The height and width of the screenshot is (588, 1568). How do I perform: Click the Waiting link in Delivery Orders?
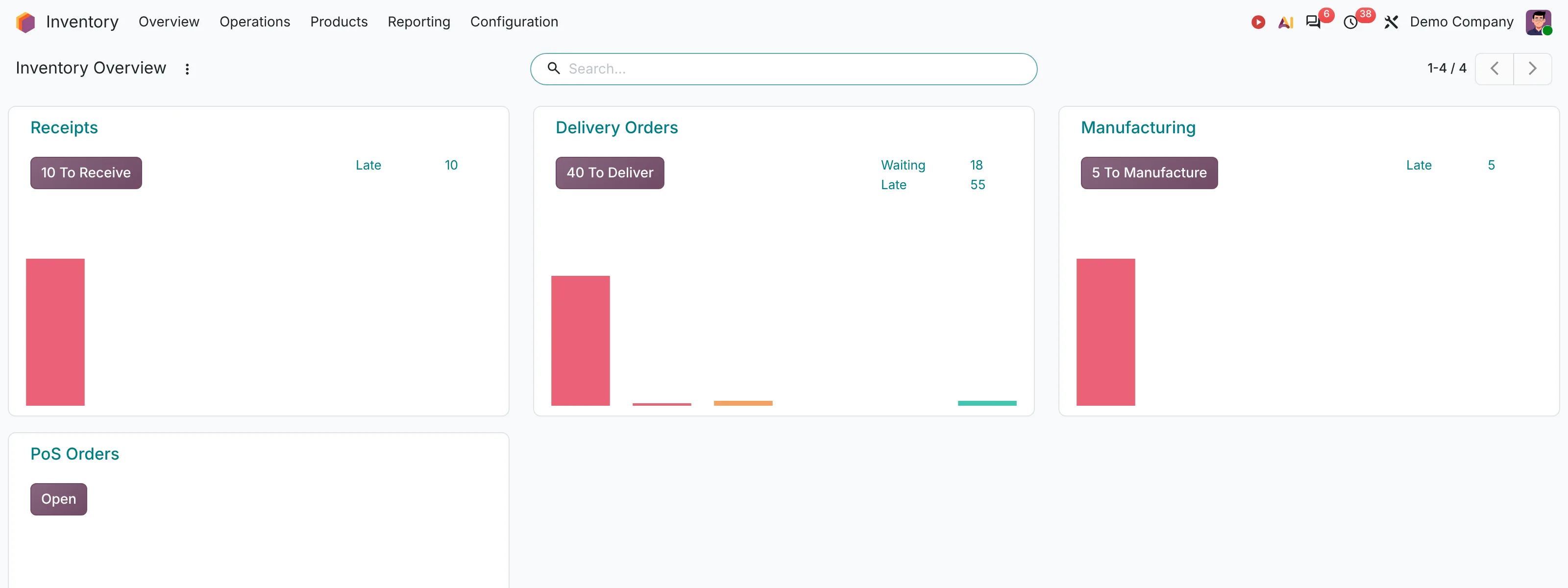point(903,165)
